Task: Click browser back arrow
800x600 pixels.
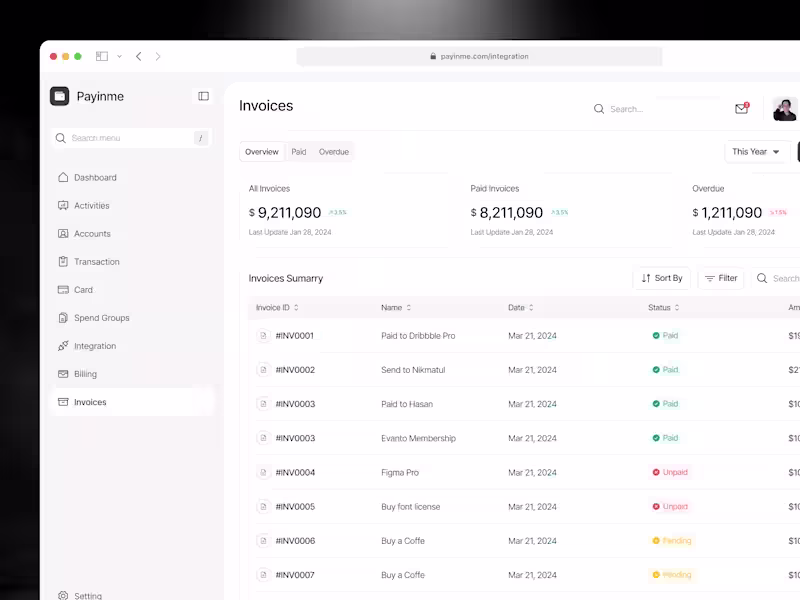Action: pos(139,56)
